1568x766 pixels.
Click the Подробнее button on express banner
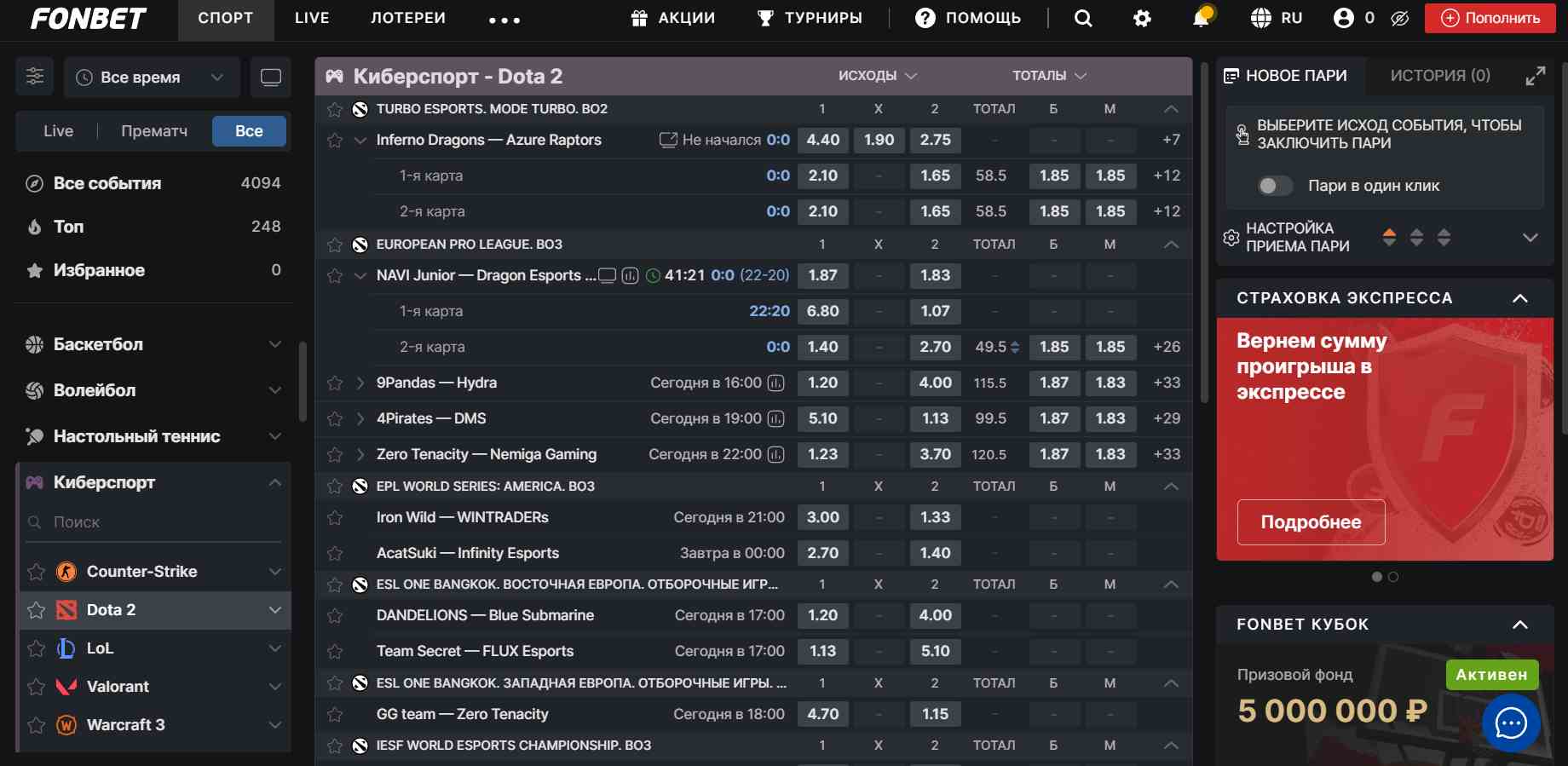tap(1311, 522)
